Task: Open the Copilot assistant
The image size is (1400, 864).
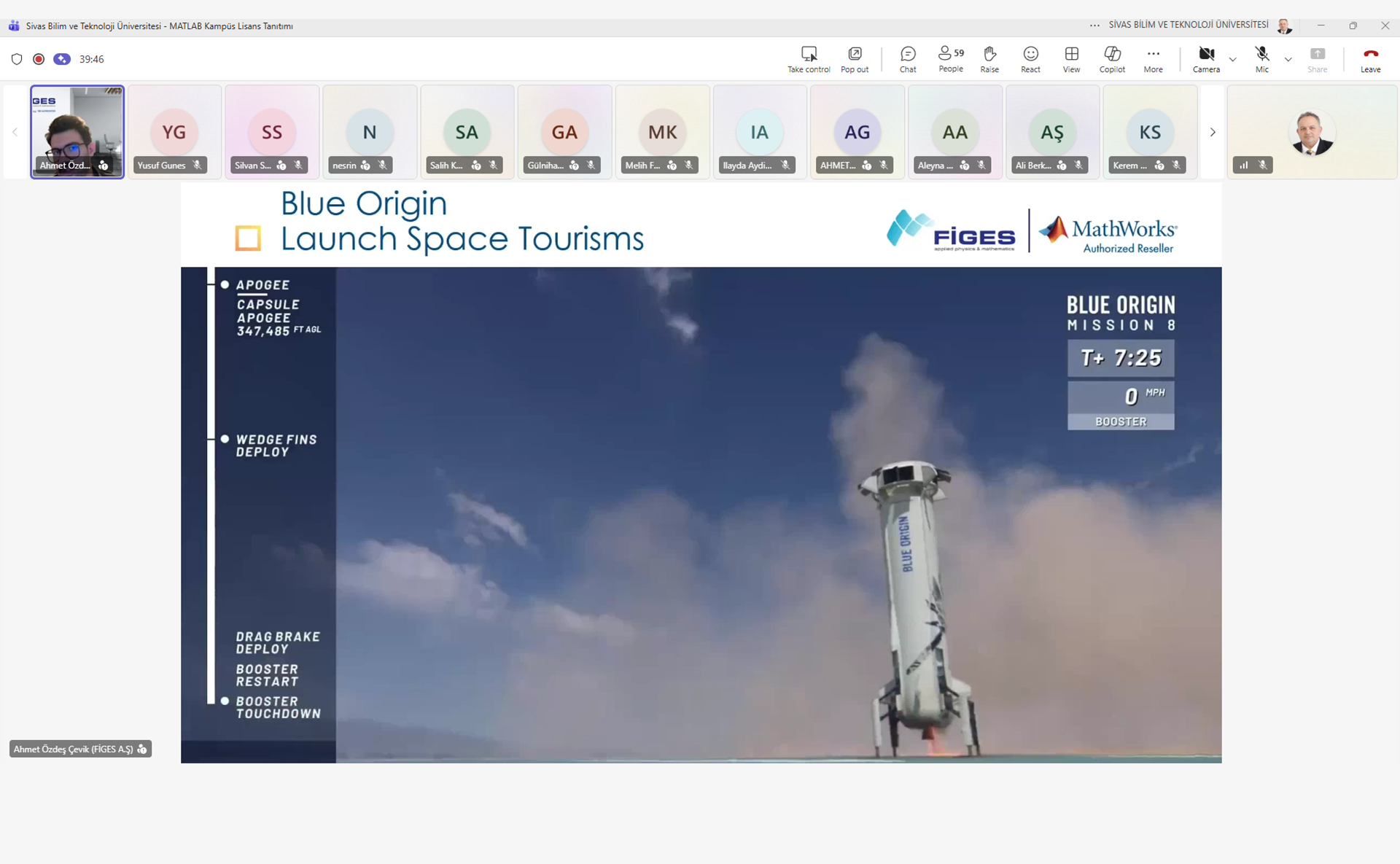Action: click(1112, 58)
